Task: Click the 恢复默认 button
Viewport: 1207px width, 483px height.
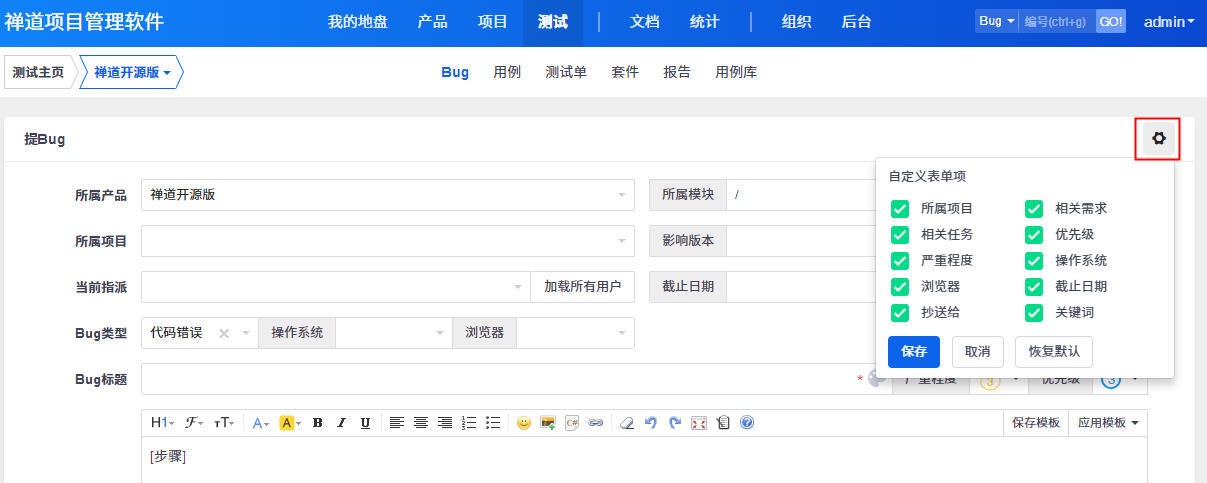Action: (1053, 352)
